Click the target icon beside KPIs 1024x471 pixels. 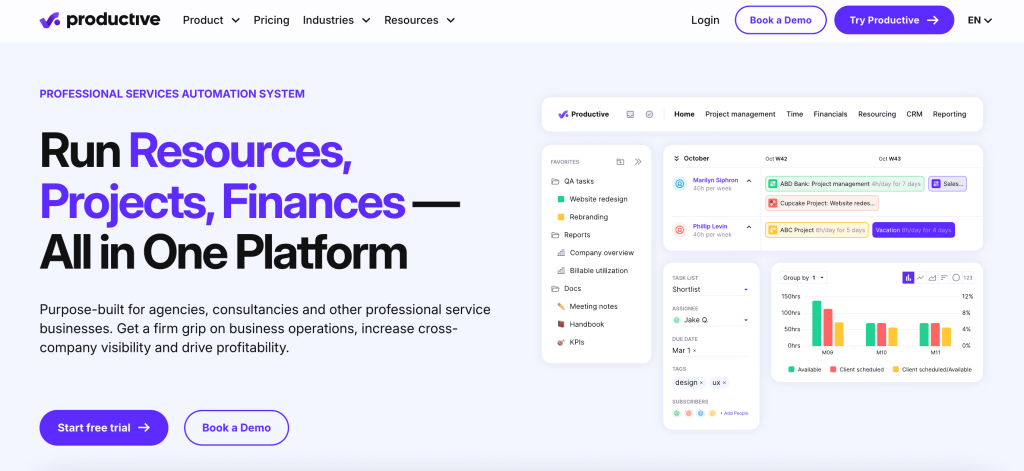point(561,342)
